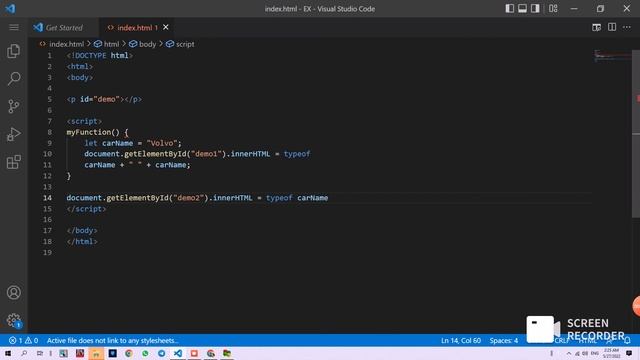Screen dimensions: 640x360
Task: Click '"Volvo"' string on line 9
Action: 162,143
